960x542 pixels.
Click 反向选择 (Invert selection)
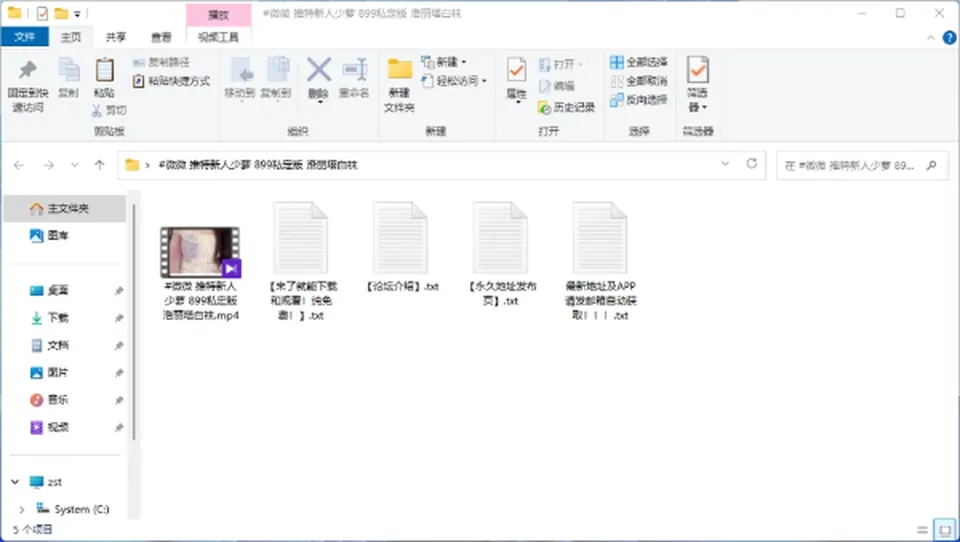639,100
